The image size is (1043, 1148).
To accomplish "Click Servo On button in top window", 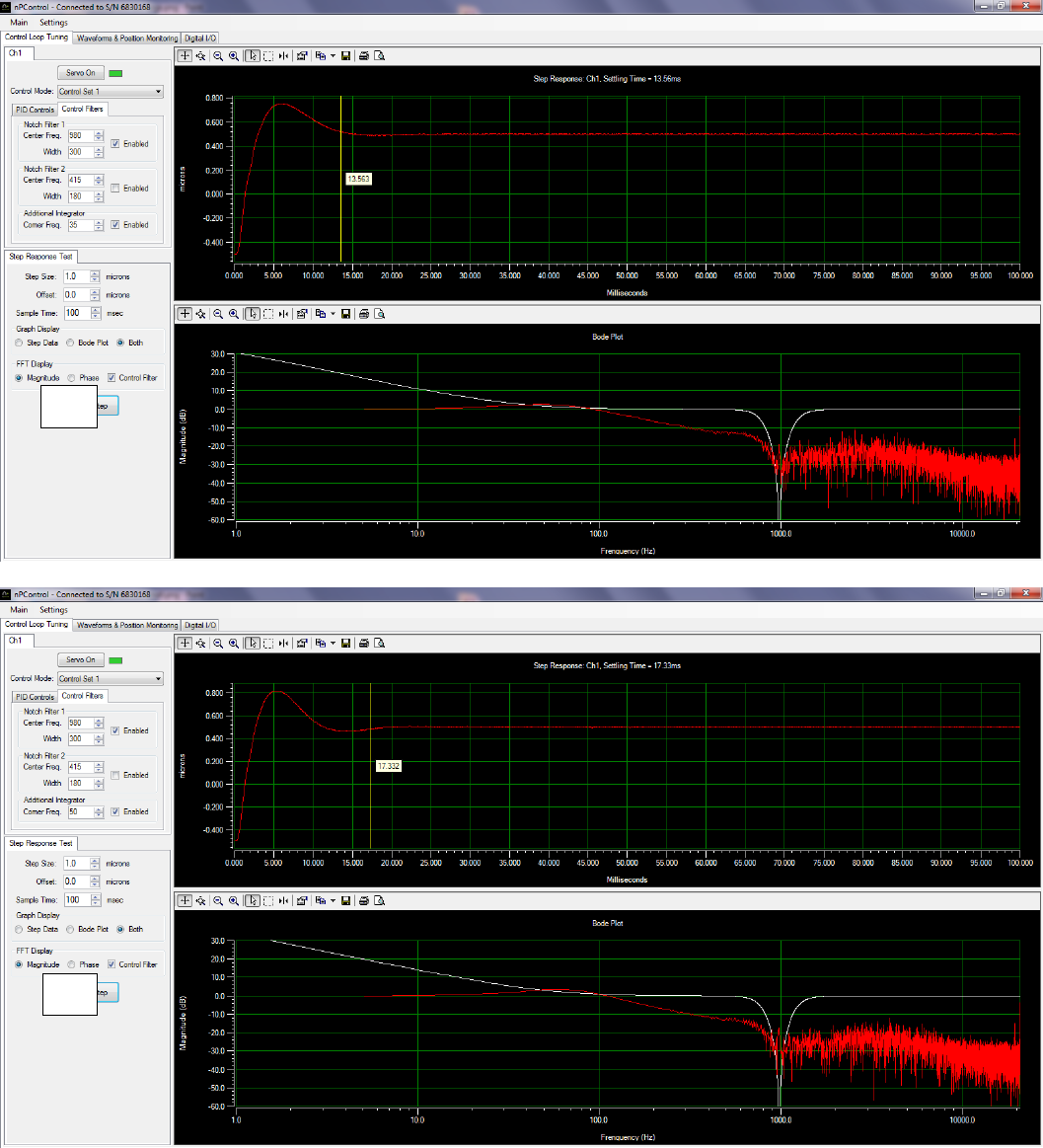I will (81, 72).
